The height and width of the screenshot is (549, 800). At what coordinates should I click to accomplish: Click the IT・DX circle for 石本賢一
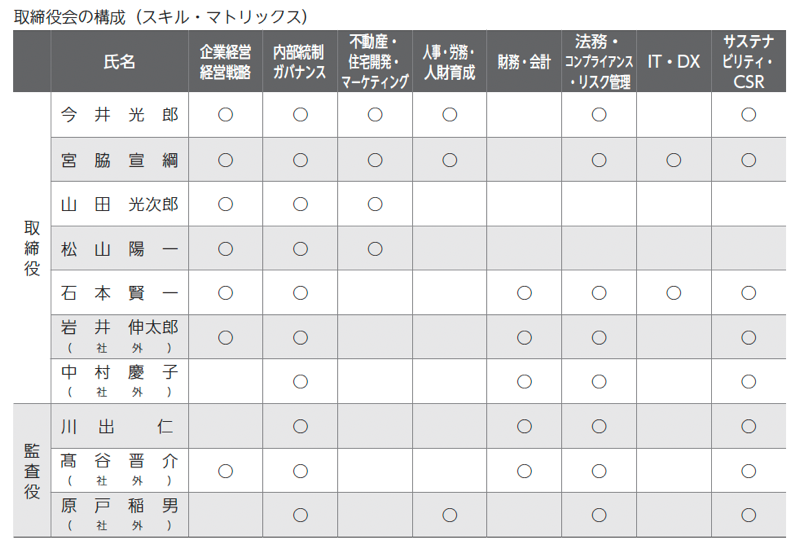[x=673, y=293]
